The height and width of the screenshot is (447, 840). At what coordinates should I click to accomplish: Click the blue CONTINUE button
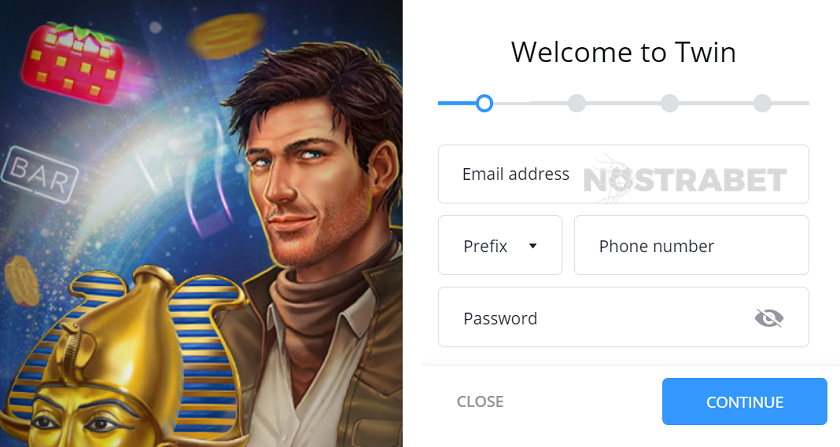pyautogui.click(x=745, y=401)
